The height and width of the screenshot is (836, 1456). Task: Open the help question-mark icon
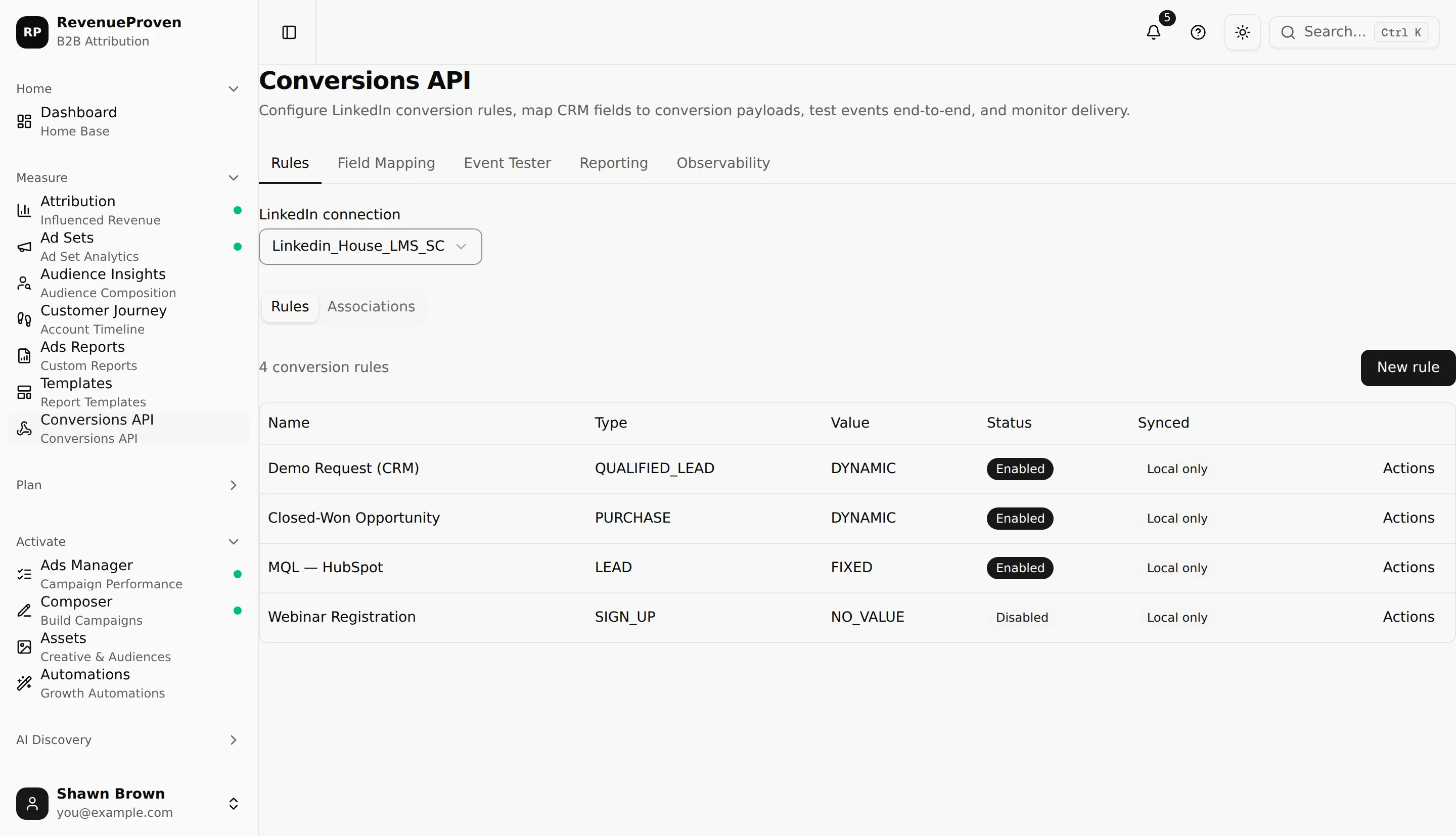pos(1198,32)
